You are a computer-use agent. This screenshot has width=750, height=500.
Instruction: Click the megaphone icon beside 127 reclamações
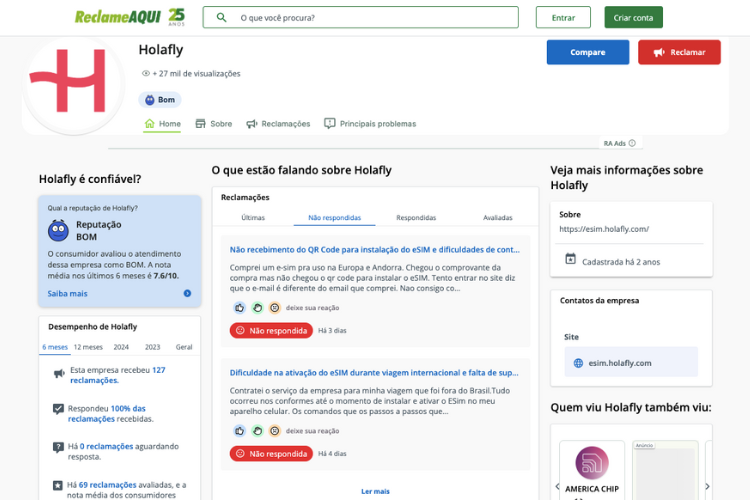59,374
